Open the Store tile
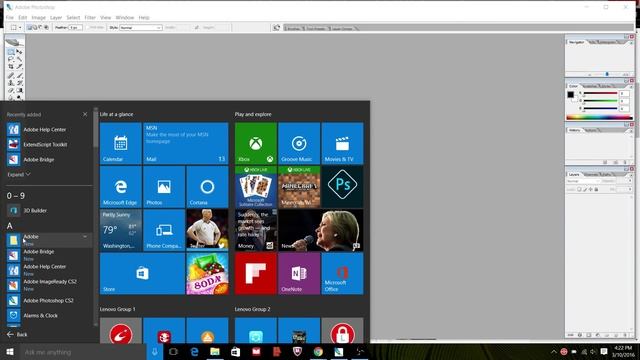Screen dimensions: 640x360 [x=142, y=273]
